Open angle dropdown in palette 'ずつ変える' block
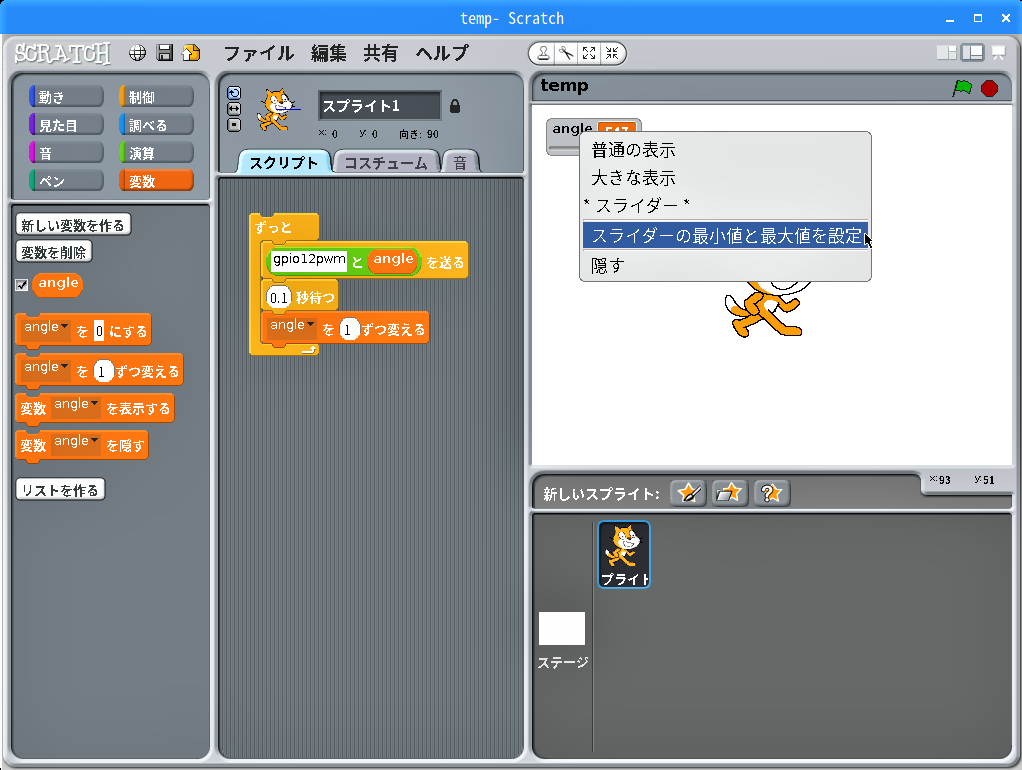 tap(46, 368)
